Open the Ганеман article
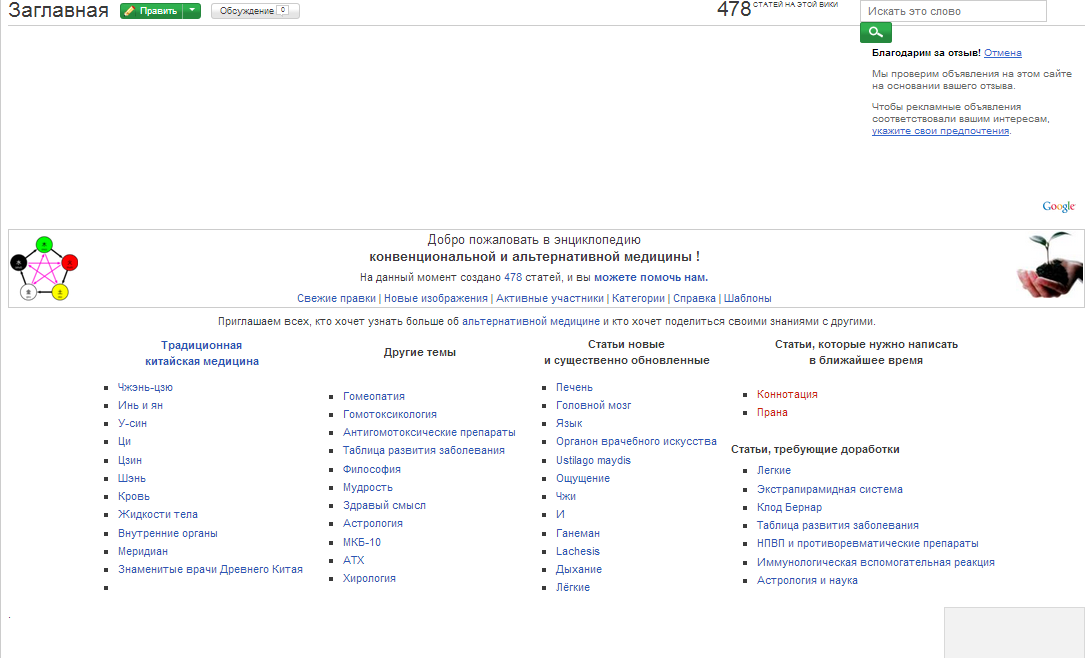This screenshot has height=658, width=1092. tap(577, 533)
